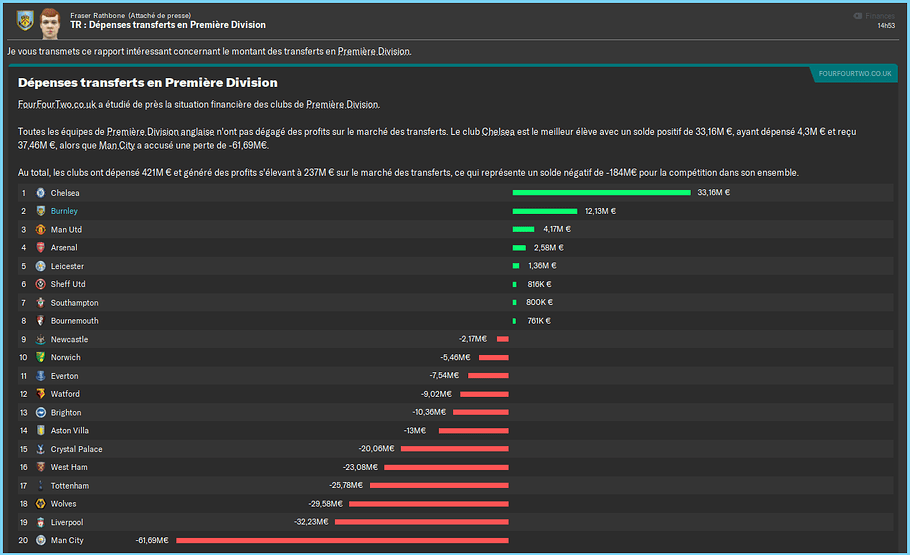Select the Crystal Palace team name
The height and width of the screenshot is (555, 910).
tap(76, 449)
